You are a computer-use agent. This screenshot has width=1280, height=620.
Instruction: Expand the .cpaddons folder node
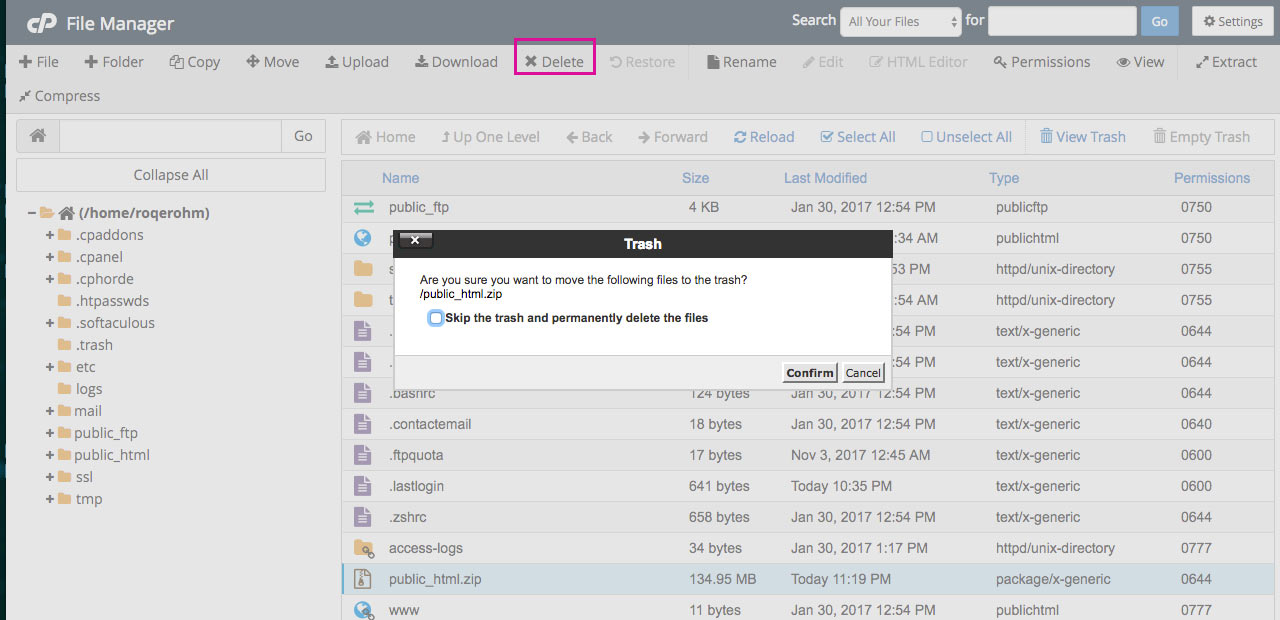click(x=50, y=235)
